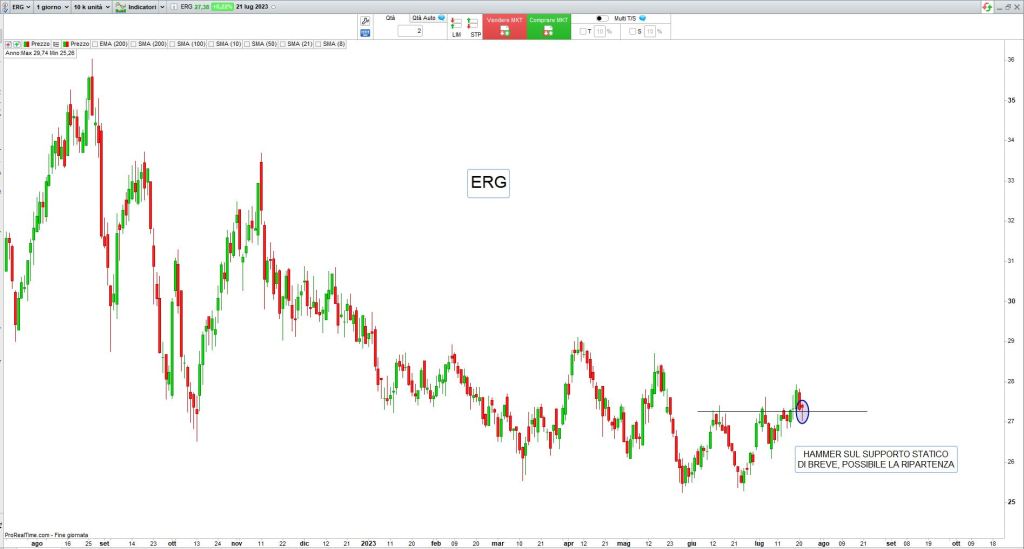Click the S percentage input field
1024x549 pixels.
(x=650, y=31)
